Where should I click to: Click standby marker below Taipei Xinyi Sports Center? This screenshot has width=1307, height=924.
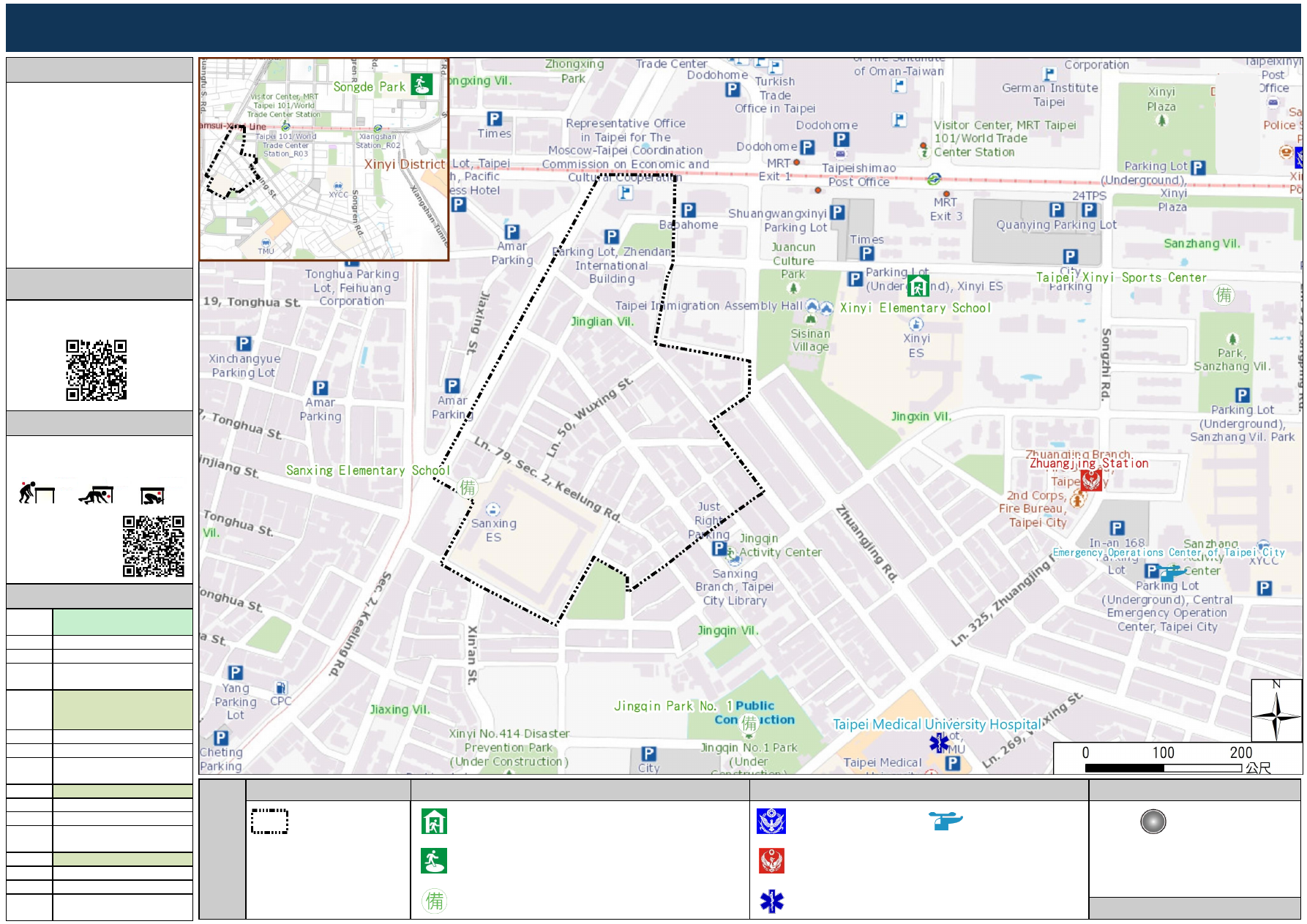point(1224,295)
